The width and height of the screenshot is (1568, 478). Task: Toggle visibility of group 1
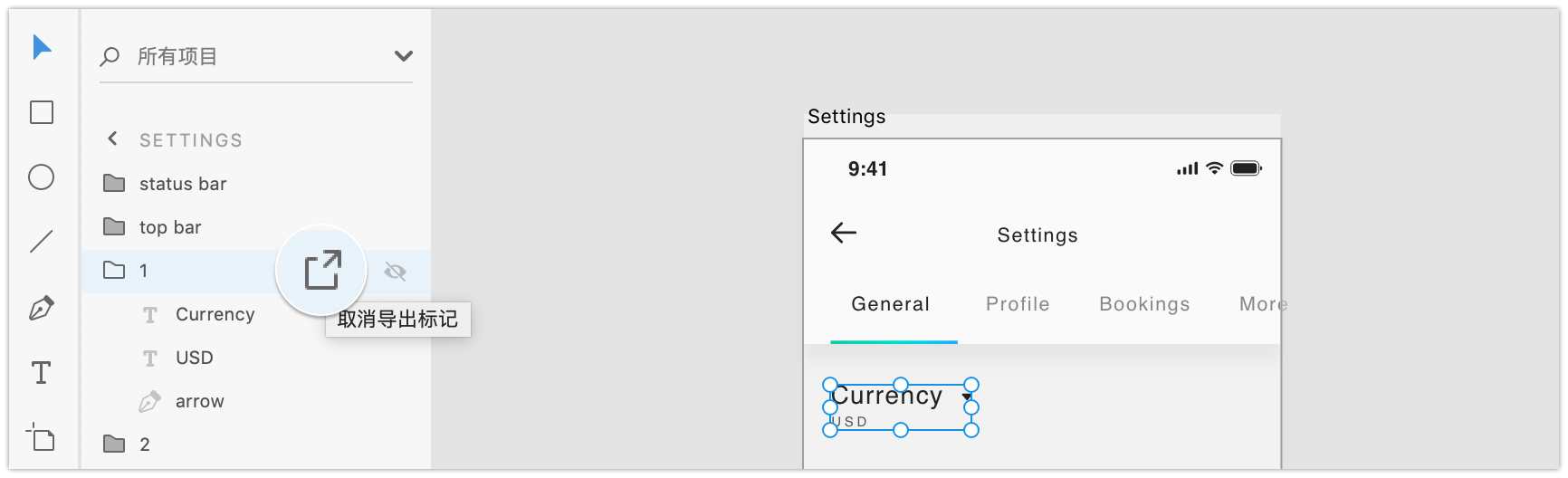[395, 271]
